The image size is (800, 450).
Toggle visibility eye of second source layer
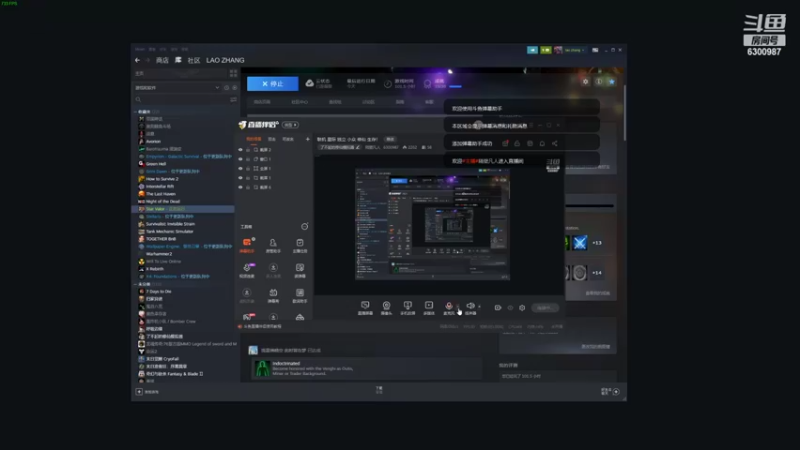pos(240,159)
